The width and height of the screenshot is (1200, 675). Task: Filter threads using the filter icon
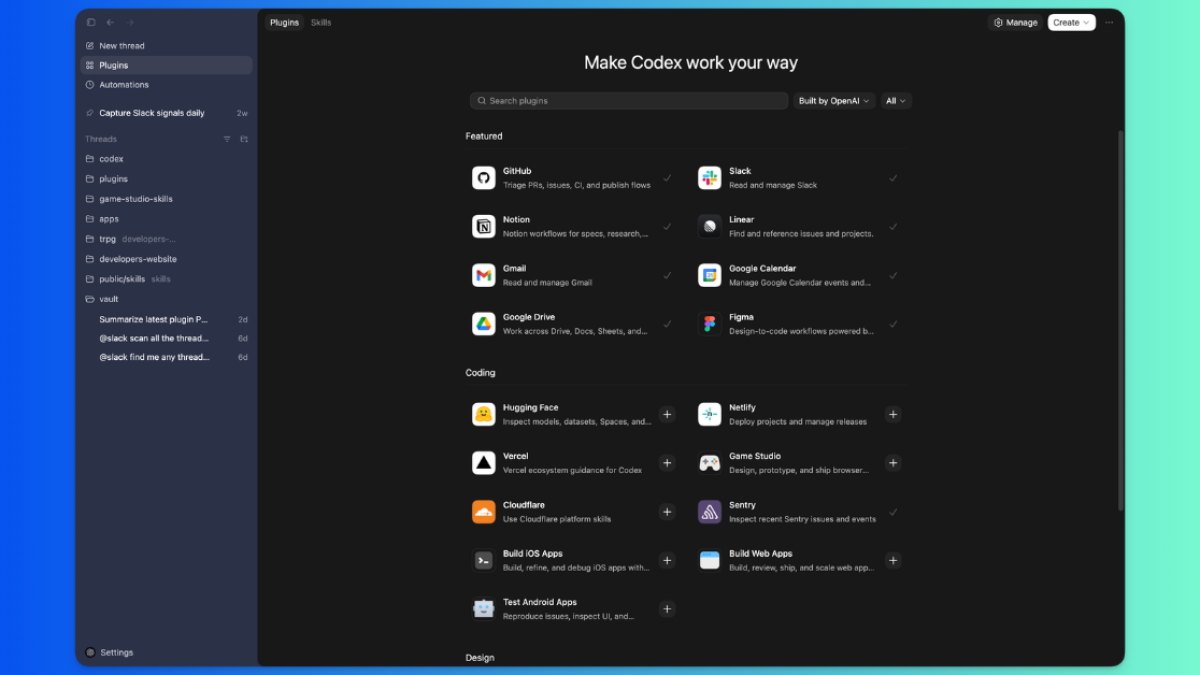coord(227,139)
